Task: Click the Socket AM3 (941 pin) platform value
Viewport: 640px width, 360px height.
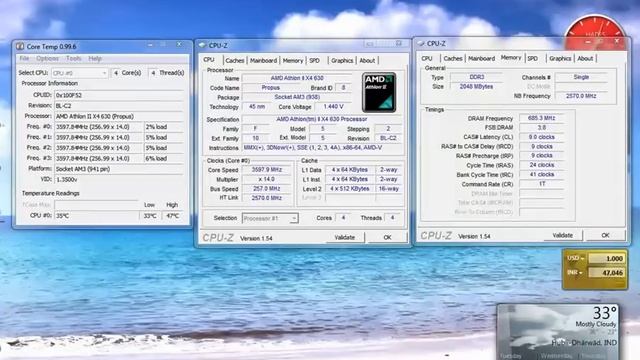Action: 119,169
